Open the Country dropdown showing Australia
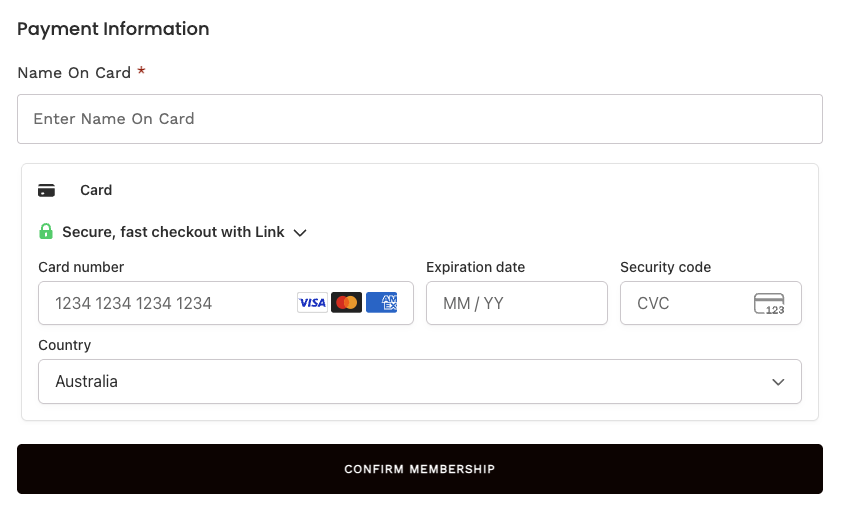 tap(419, 382)
